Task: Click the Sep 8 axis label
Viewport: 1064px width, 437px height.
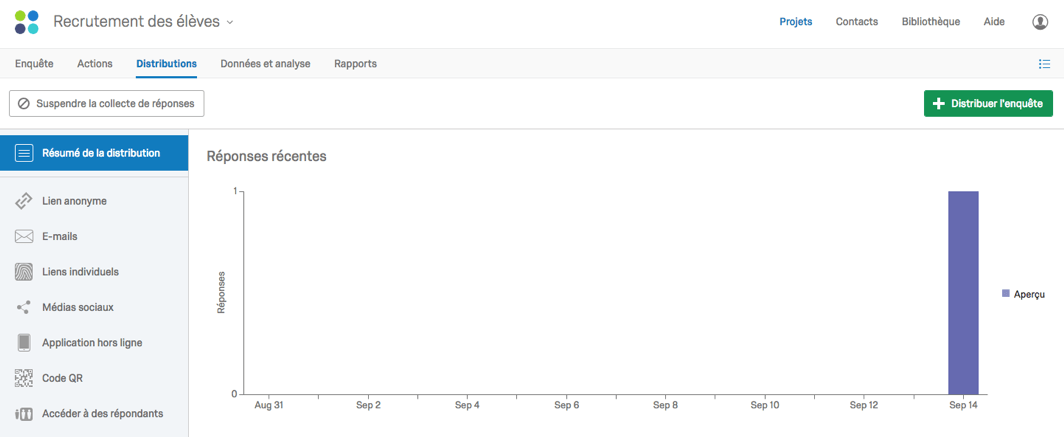Action: pos(666,405)
